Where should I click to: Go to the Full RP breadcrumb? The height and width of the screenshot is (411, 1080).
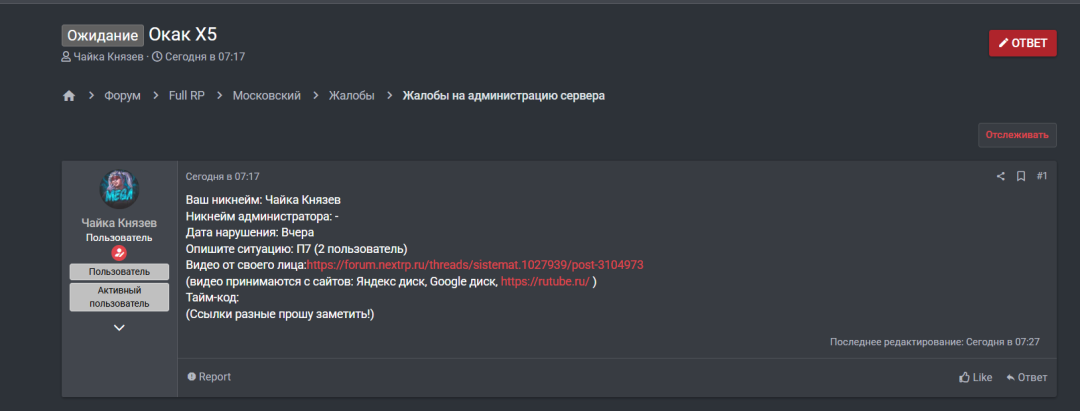pyautogui.click(x=186, y=96)
